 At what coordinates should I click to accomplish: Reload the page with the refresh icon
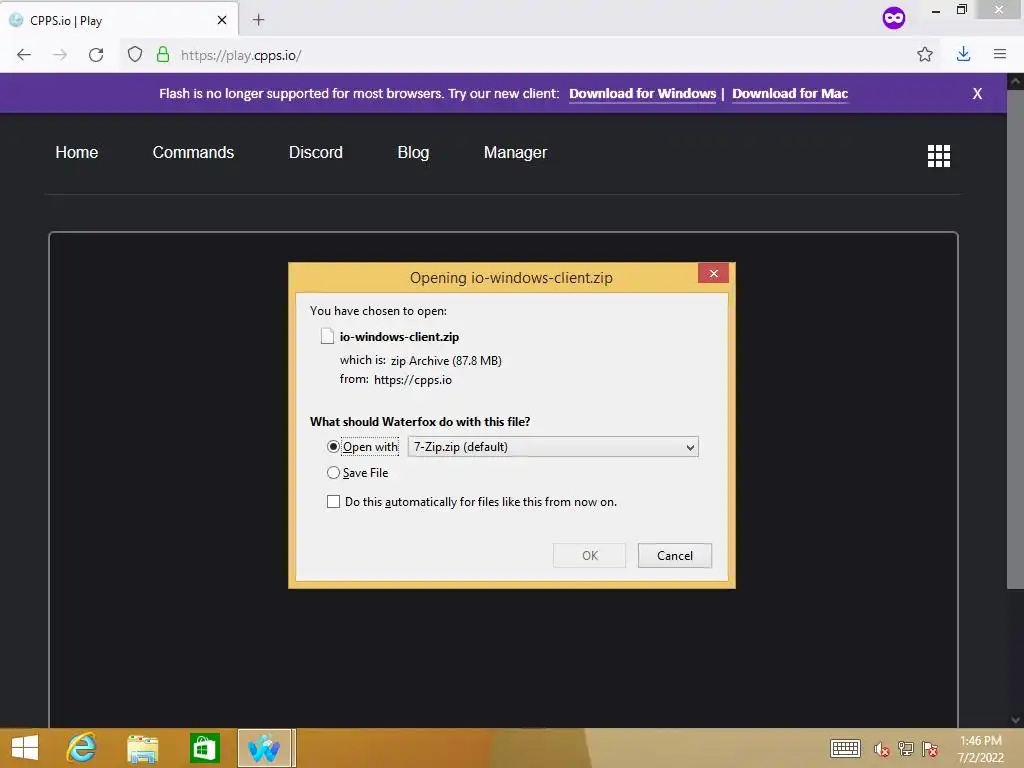(96, 55)
